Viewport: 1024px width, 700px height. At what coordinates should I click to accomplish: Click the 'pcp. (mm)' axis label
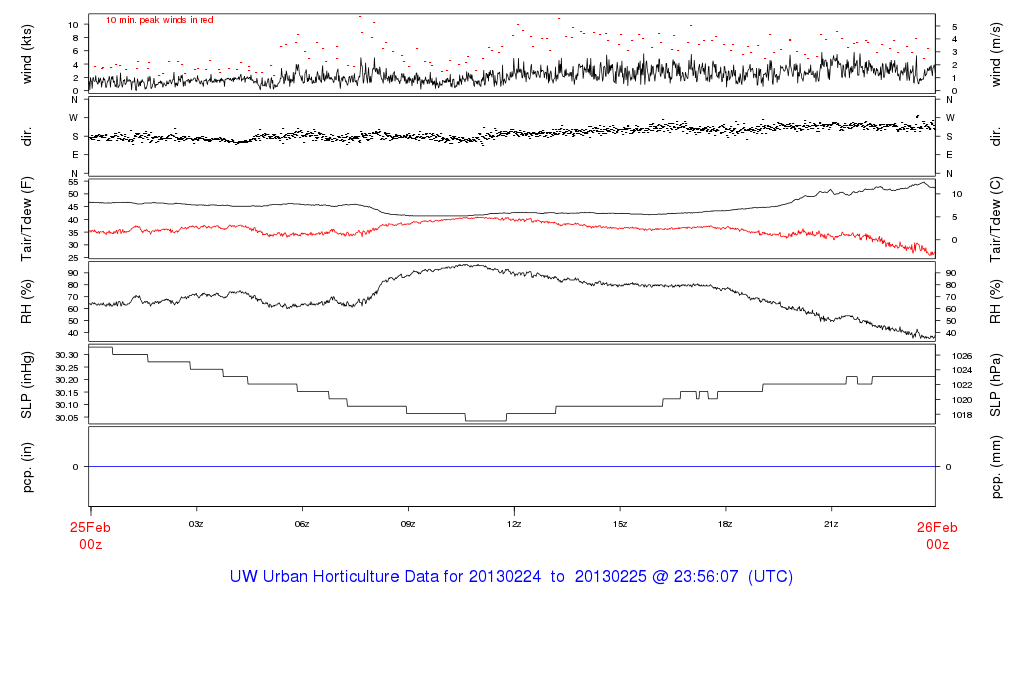pos(995,468)
